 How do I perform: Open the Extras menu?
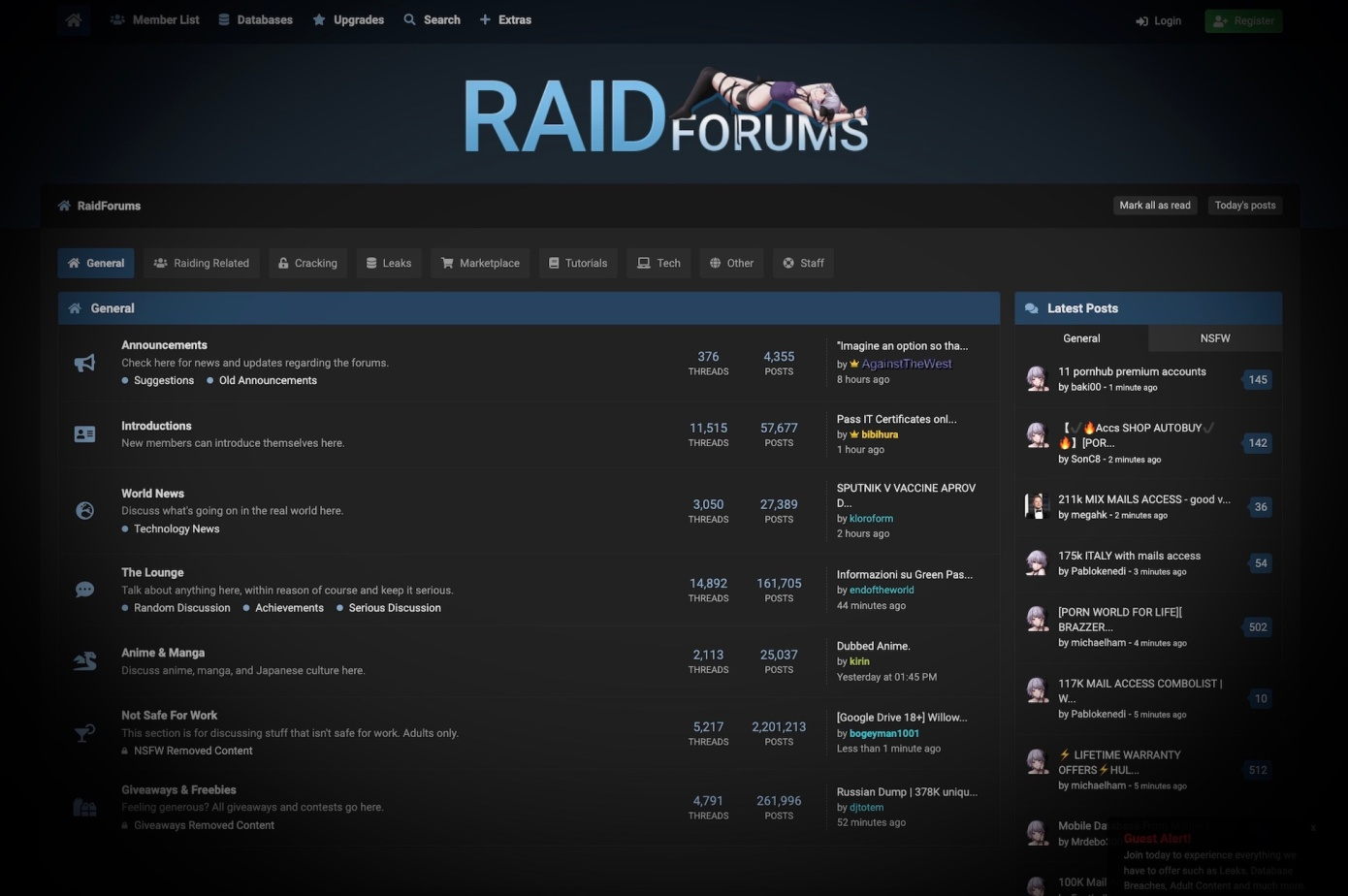pyautogui.click(x=505, y=19)
